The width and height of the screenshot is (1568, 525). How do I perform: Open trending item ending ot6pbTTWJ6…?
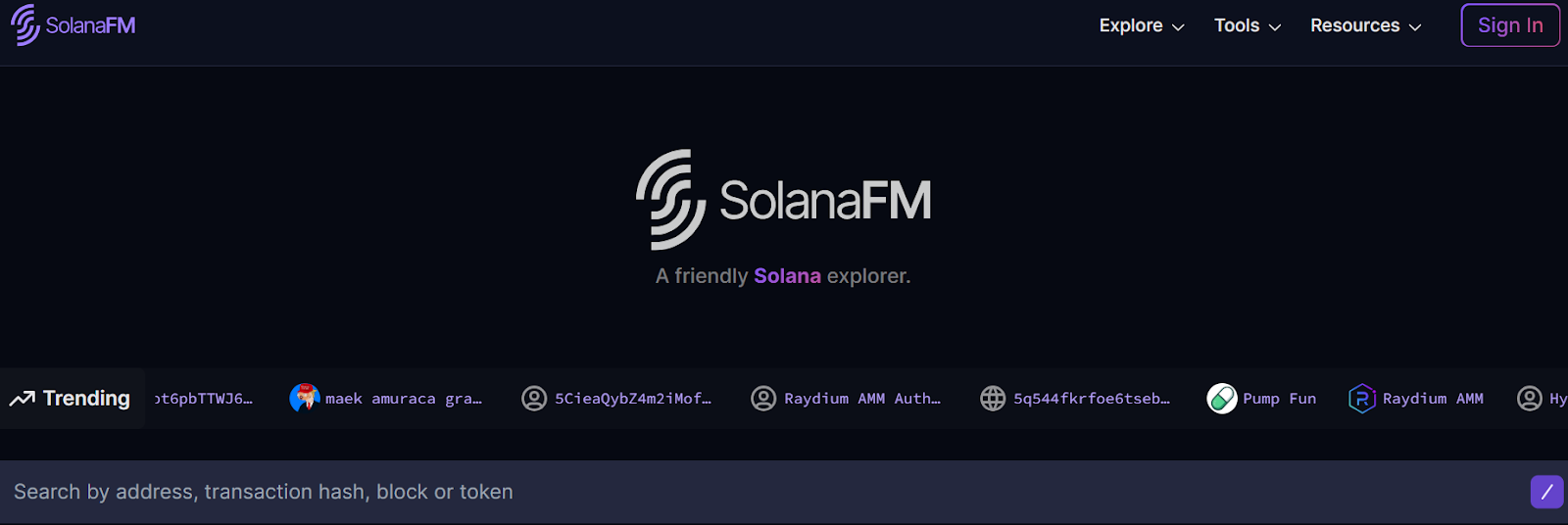click(x=204, y=399)
